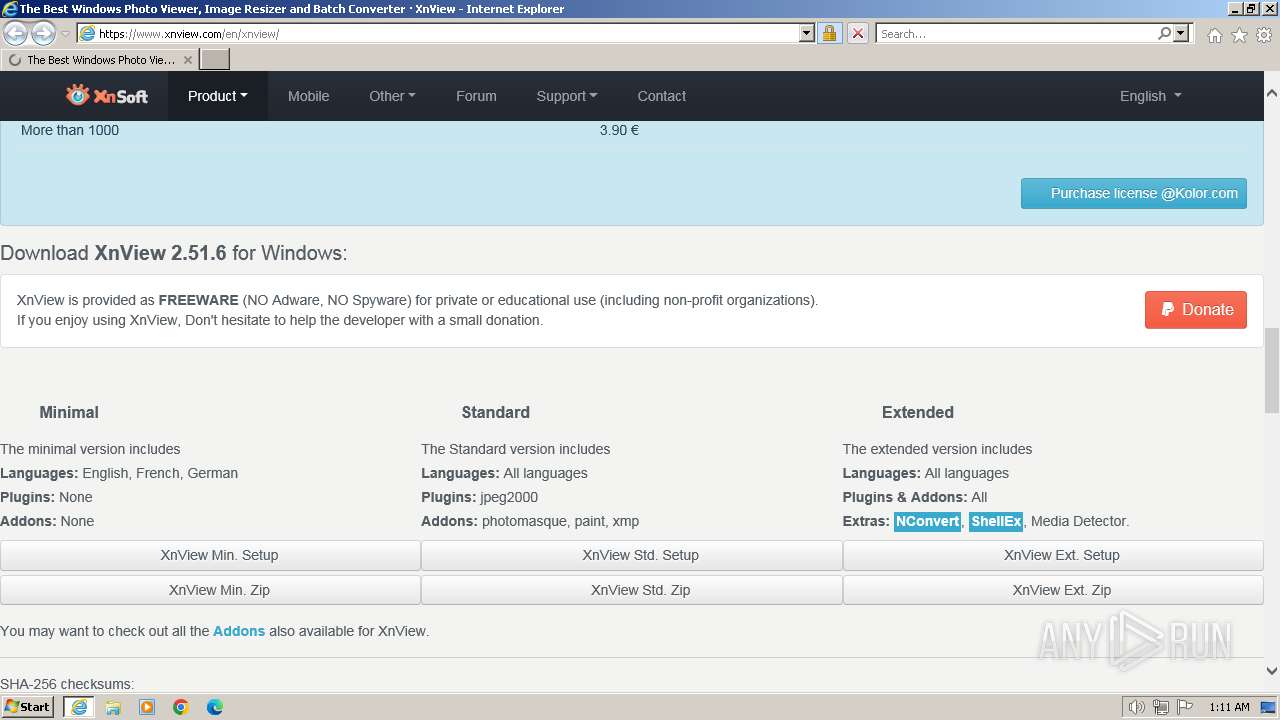
Task: Open the Addons link
Action: point(239,631)
